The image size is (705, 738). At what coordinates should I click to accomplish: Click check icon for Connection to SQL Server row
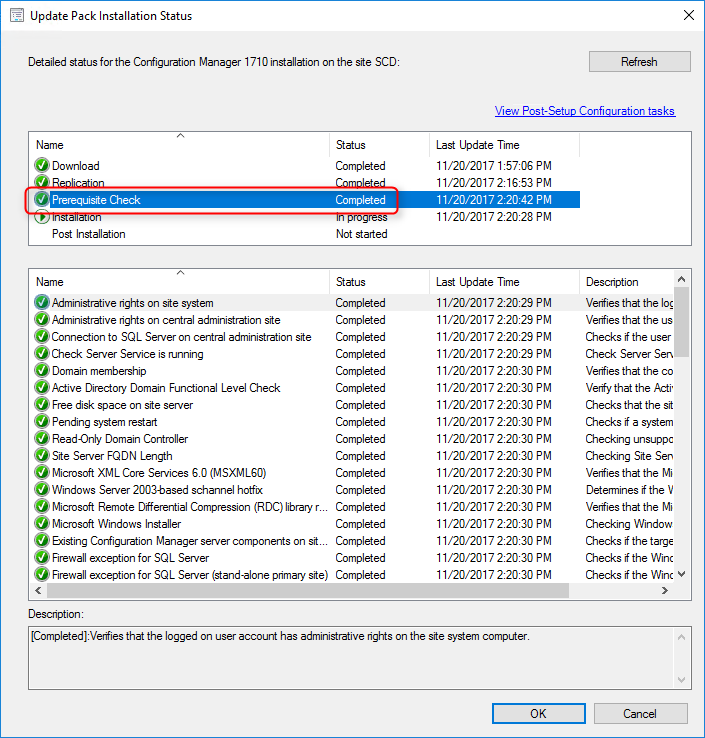[x=42, y=337]
